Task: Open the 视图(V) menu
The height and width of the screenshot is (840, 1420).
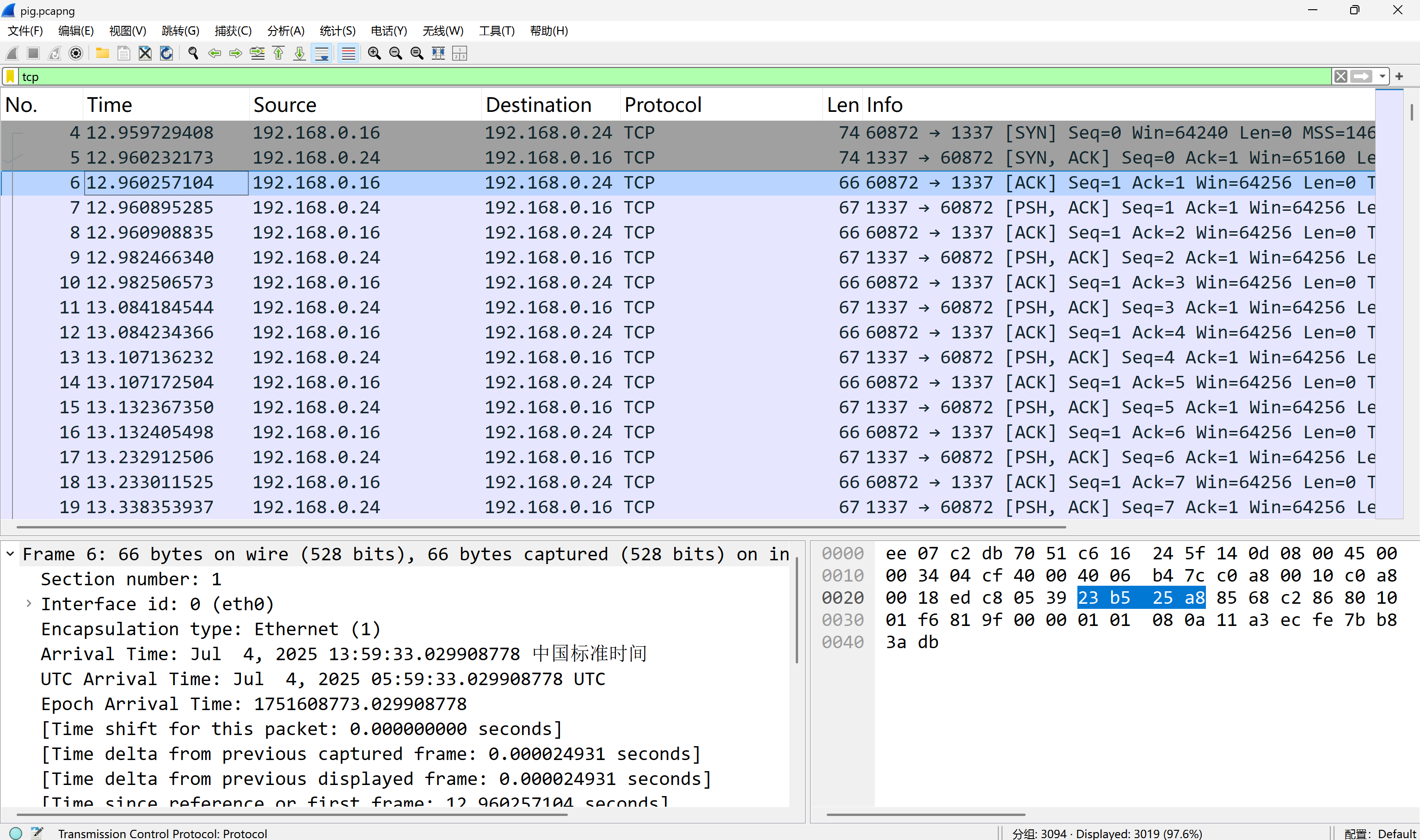Action: (128, 31)
